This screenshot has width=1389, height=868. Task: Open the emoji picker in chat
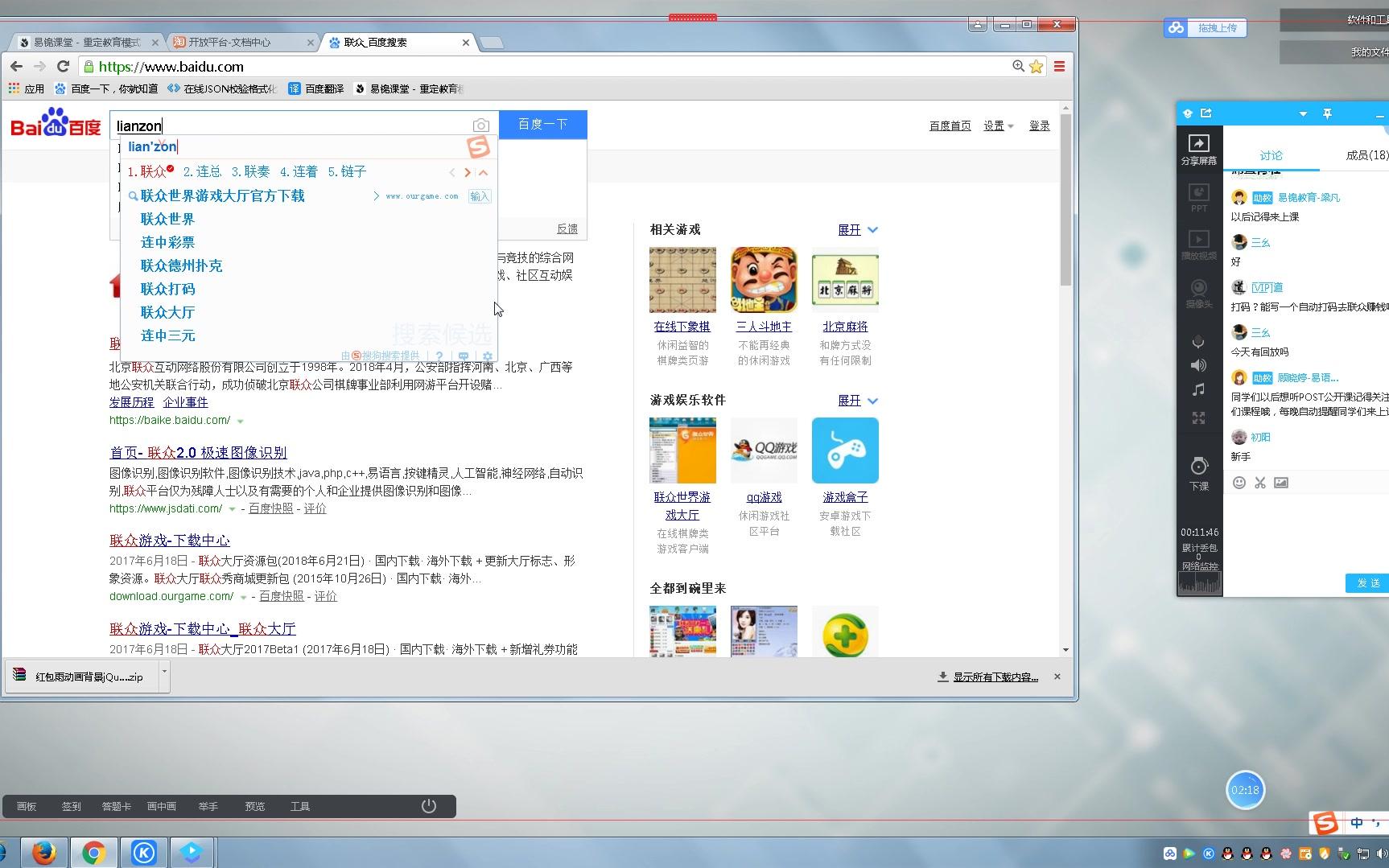[x=1239, y=483]
